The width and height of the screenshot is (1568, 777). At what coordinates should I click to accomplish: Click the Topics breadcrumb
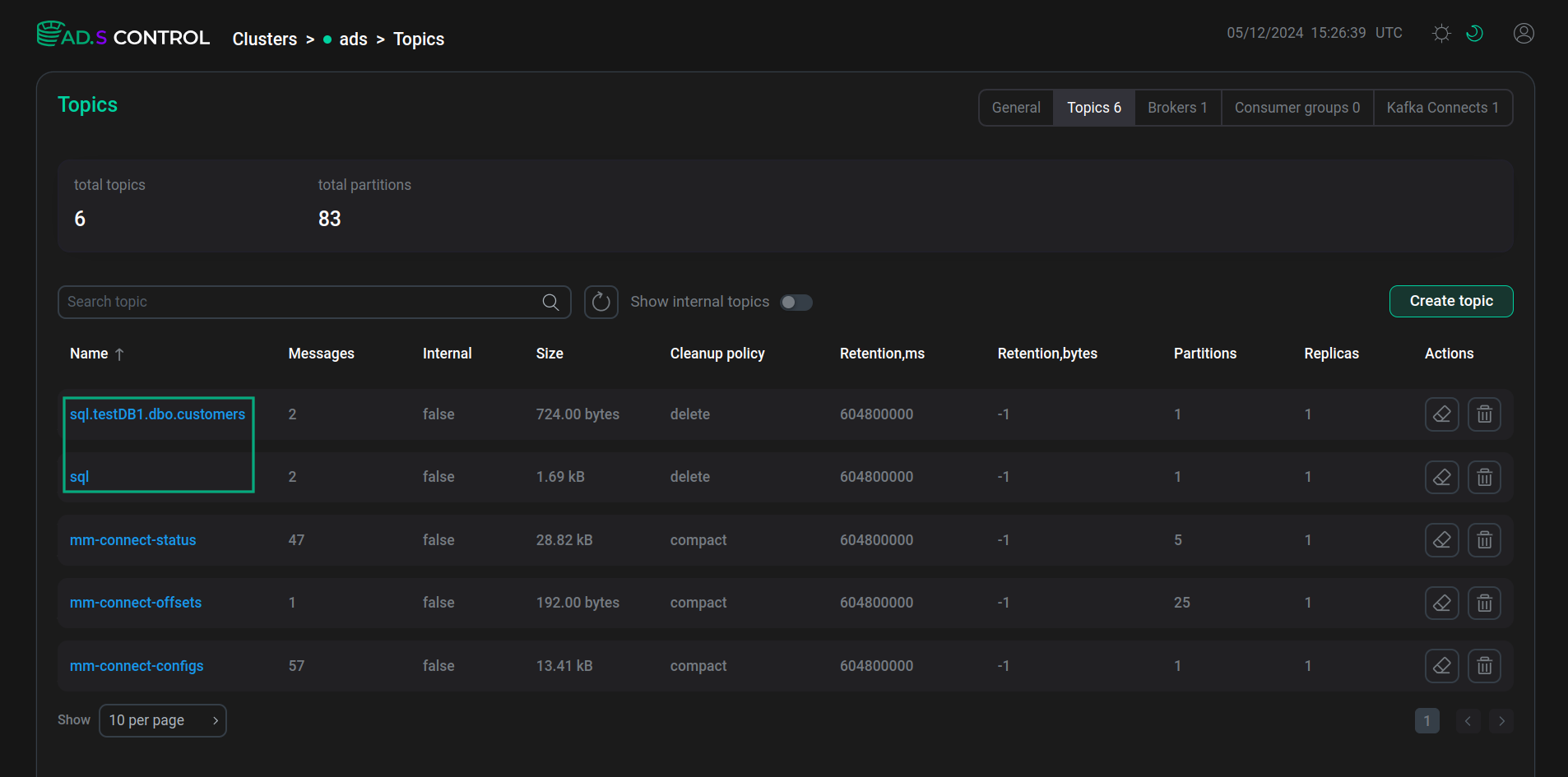[419, 39]
